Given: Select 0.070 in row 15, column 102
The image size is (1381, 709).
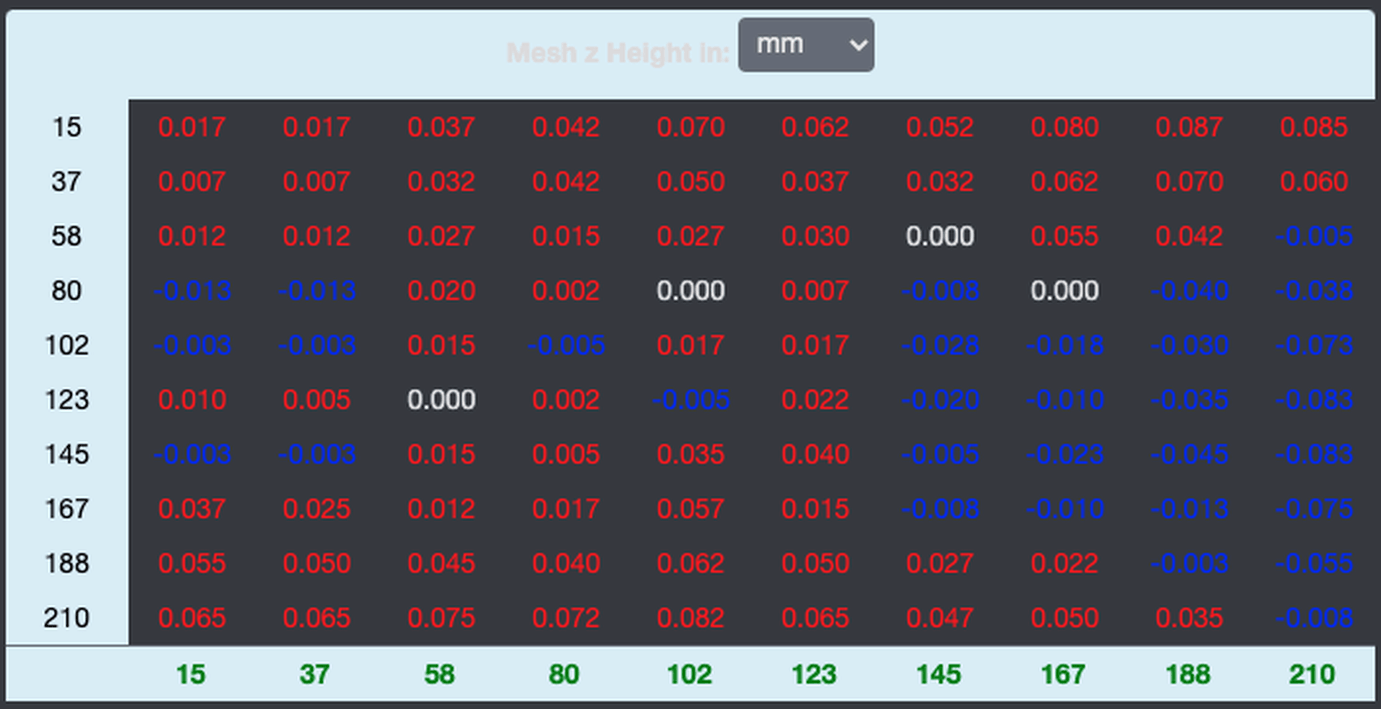Looking at the screenshot, I should (x=691, y=127).
